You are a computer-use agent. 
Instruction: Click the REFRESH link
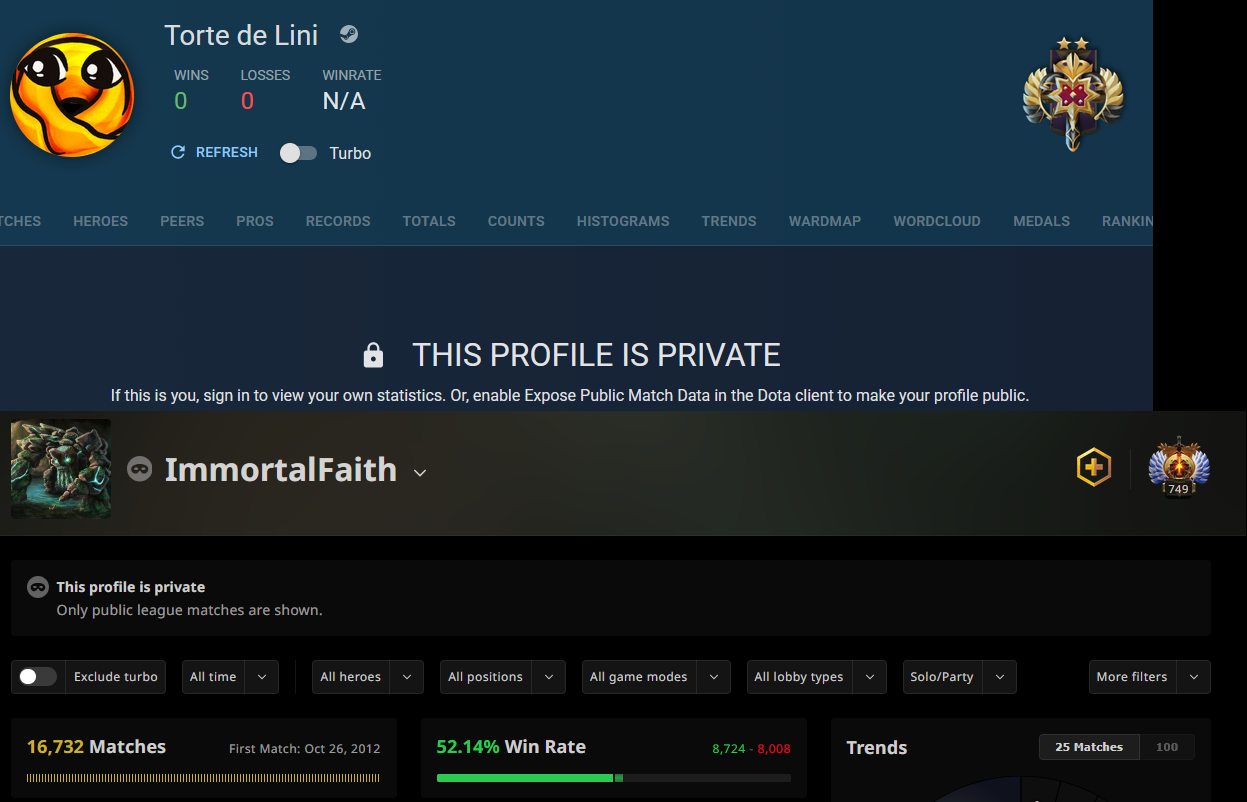[x=227, y=152]
